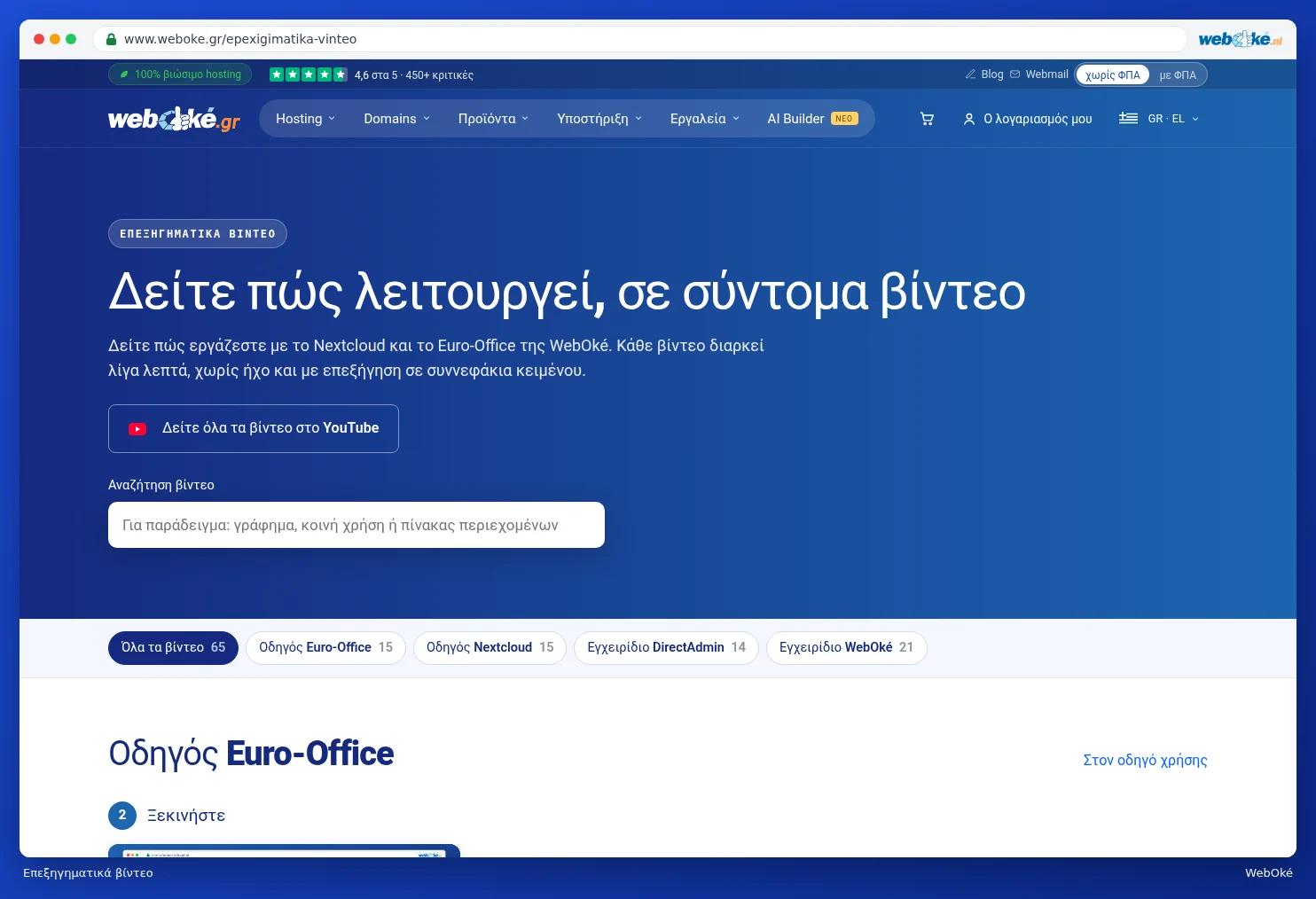Image resolution: width=1316 pixels, height=899 pixels.
Task: Select the Εγχειρίδιο WebOké tab
Action: 846,648
